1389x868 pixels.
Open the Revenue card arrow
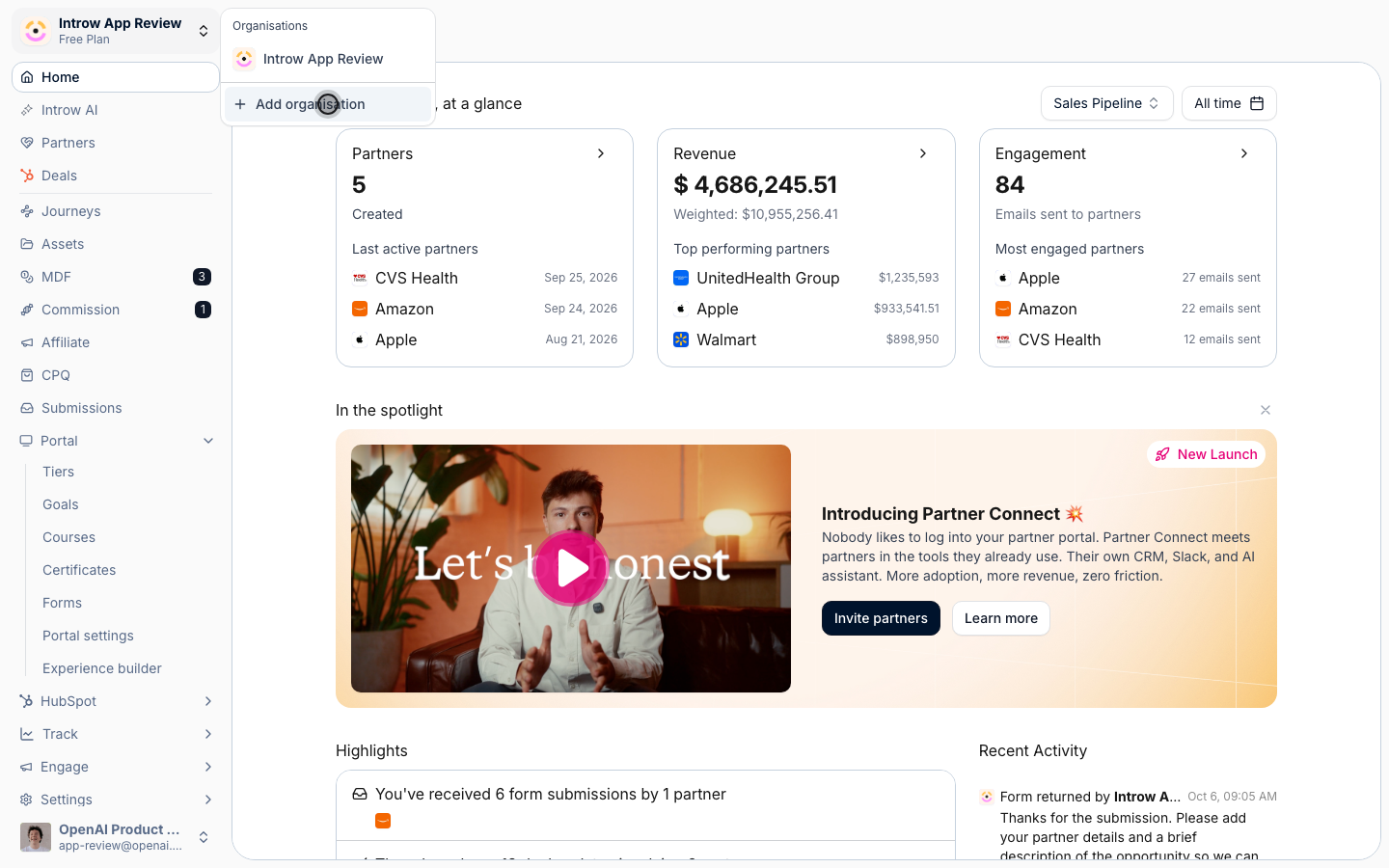tap(923, 153)
